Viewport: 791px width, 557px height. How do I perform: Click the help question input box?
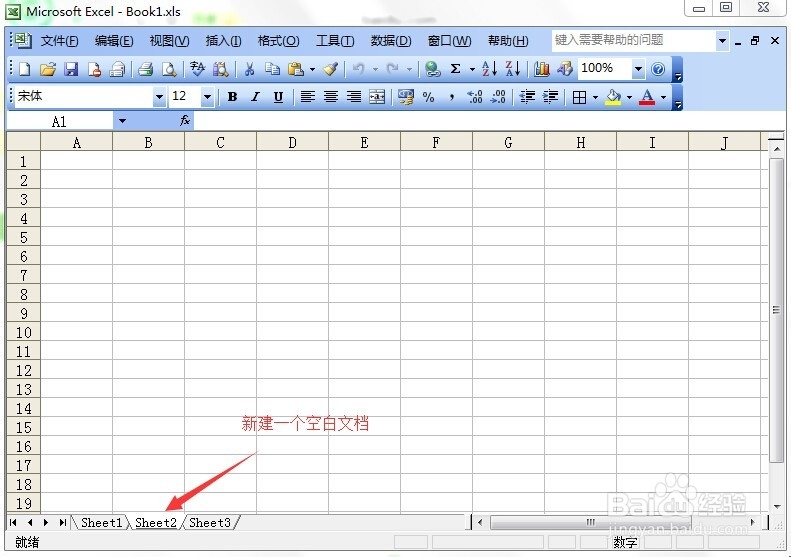click(x=634, y=40)
